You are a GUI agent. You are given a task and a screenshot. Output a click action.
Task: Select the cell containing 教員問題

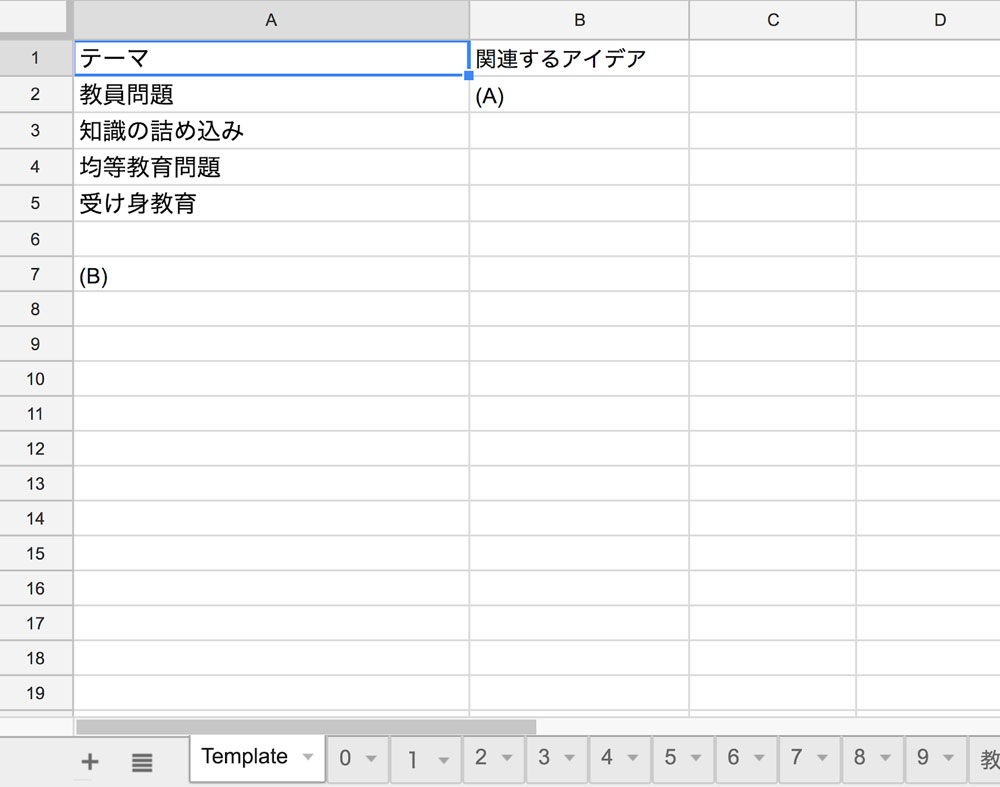point(271,95)
